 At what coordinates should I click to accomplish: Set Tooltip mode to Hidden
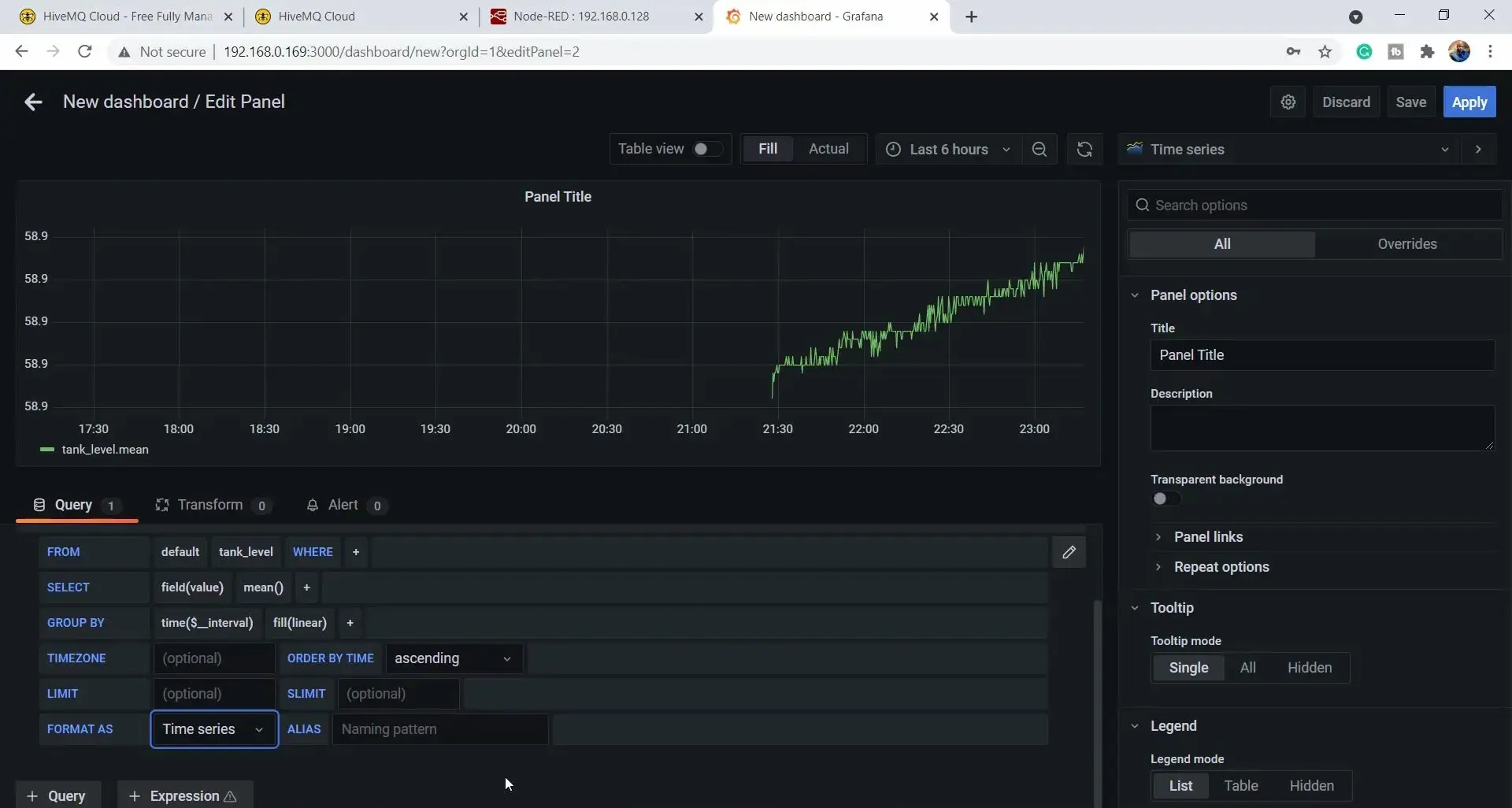coord(1310,668)
